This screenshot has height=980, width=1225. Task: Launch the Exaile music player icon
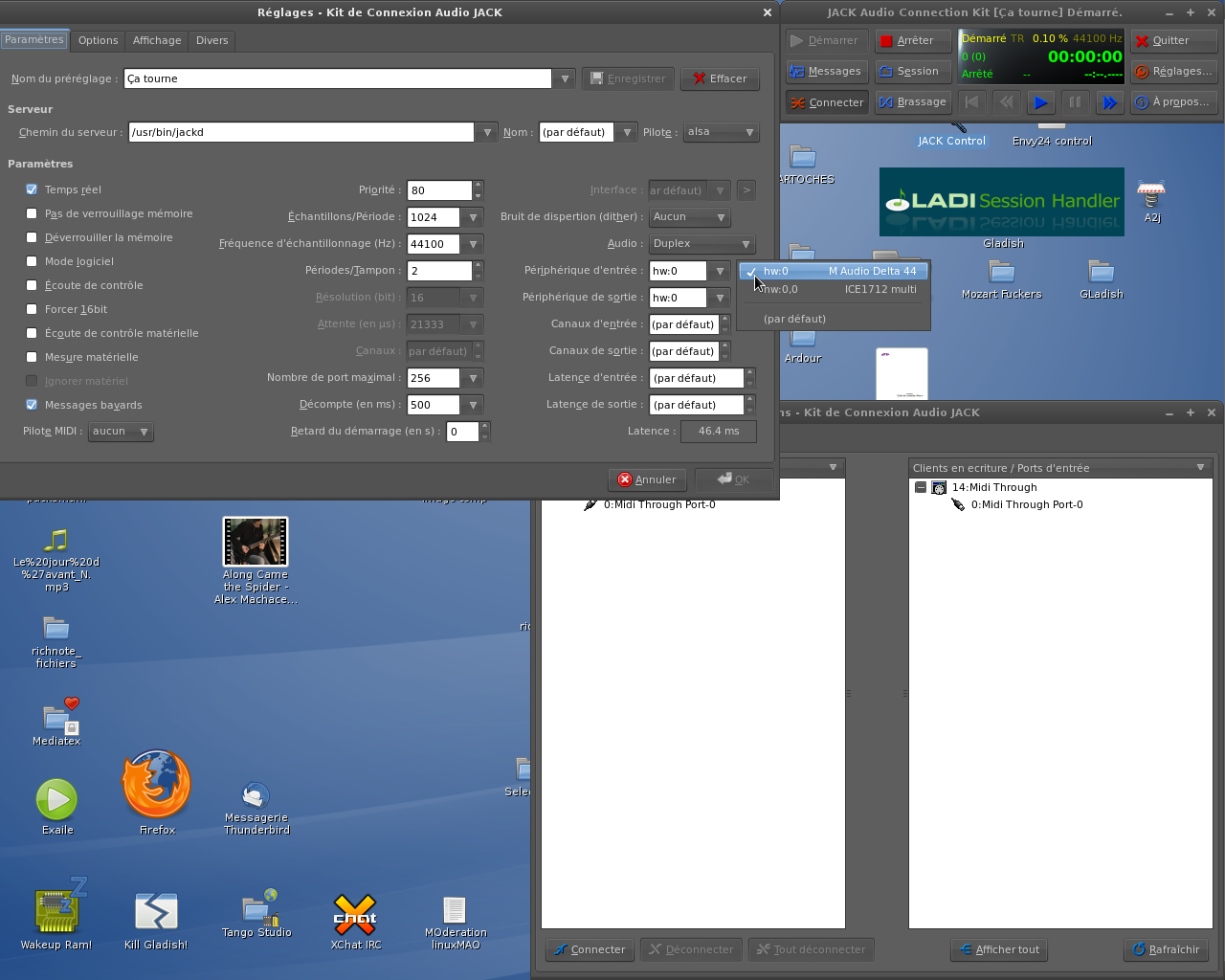pyautogui.click(x=56, y=799)
